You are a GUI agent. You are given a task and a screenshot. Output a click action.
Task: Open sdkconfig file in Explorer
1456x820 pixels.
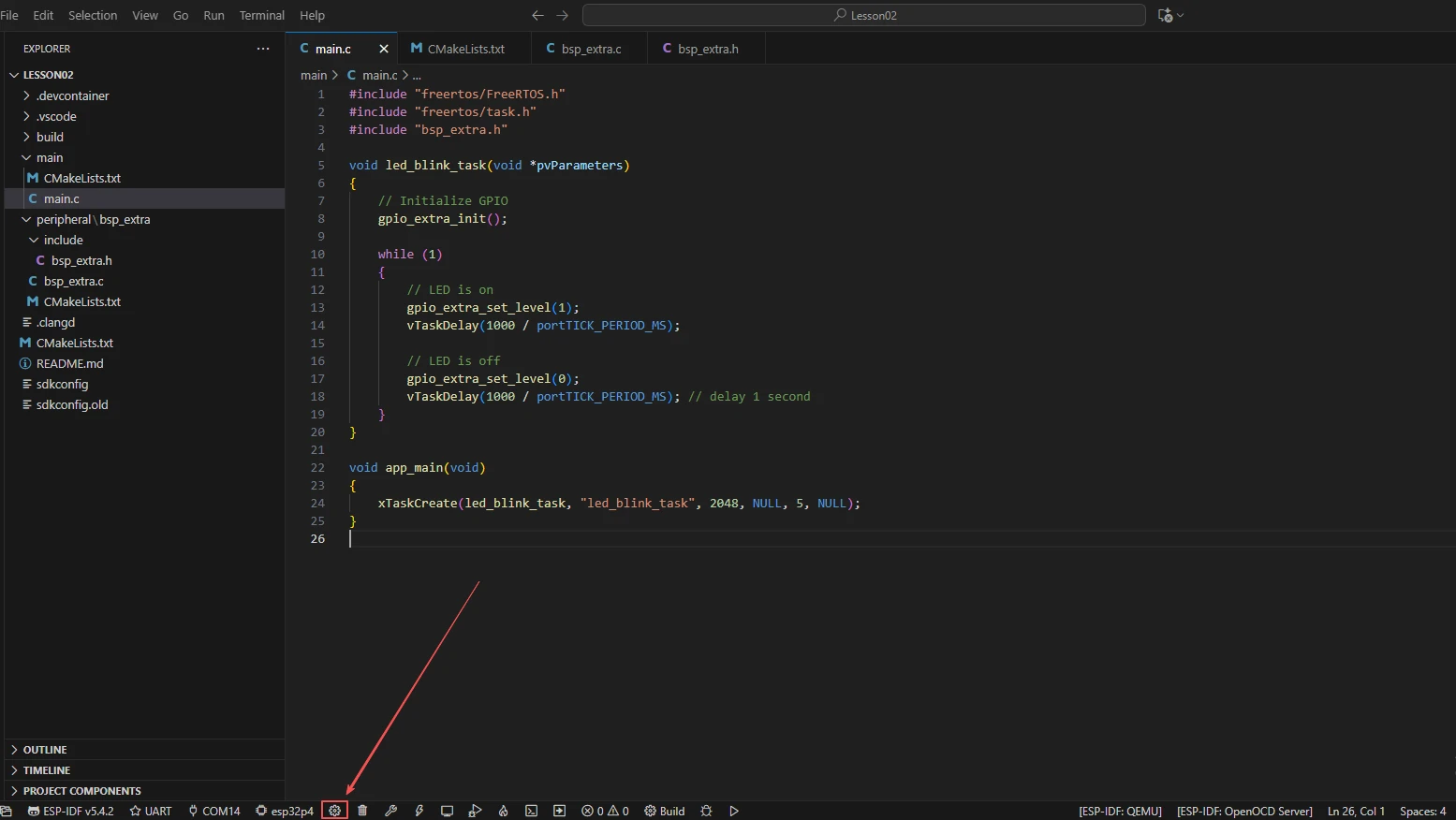pos(62,384)
